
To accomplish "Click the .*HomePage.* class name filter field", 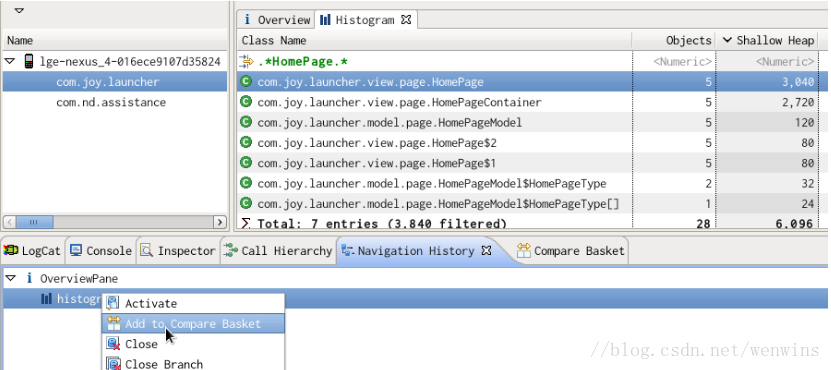I will tap(435, 61).
